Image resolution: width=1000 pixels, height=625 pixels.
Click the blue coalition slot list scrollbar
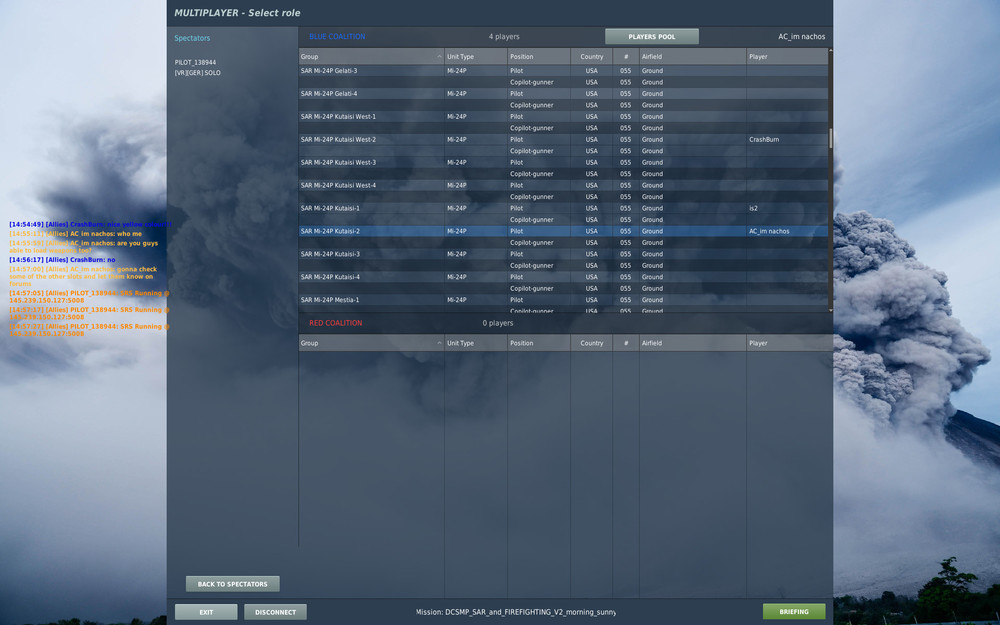pyautogui.click(x=830, y=138)
